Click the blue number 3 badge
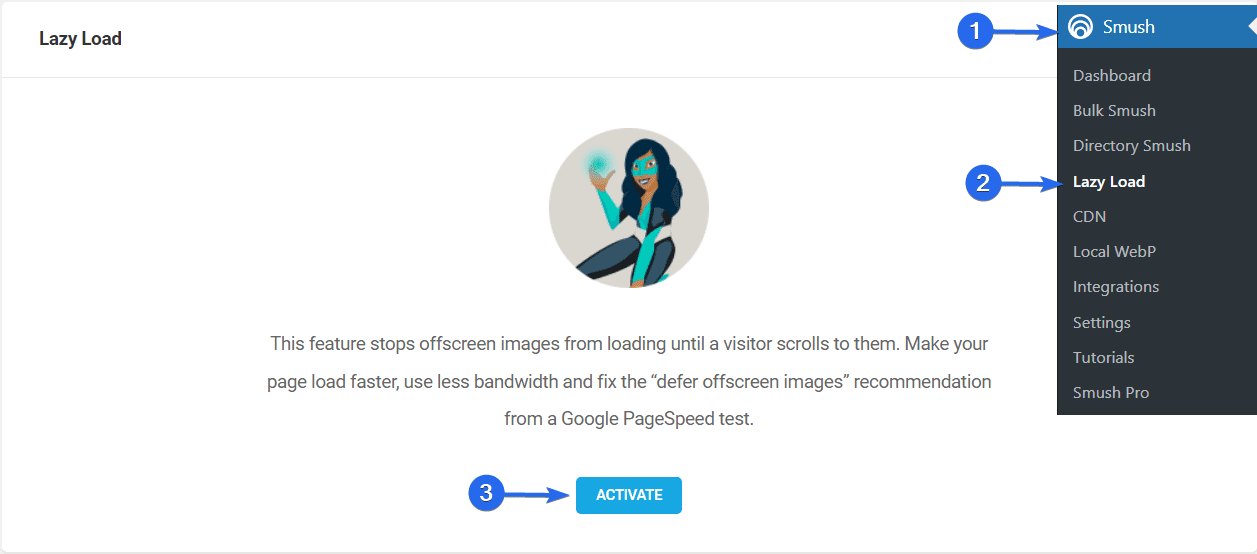This screenshot has height=554, width=1257. click(x=486, y=493)
